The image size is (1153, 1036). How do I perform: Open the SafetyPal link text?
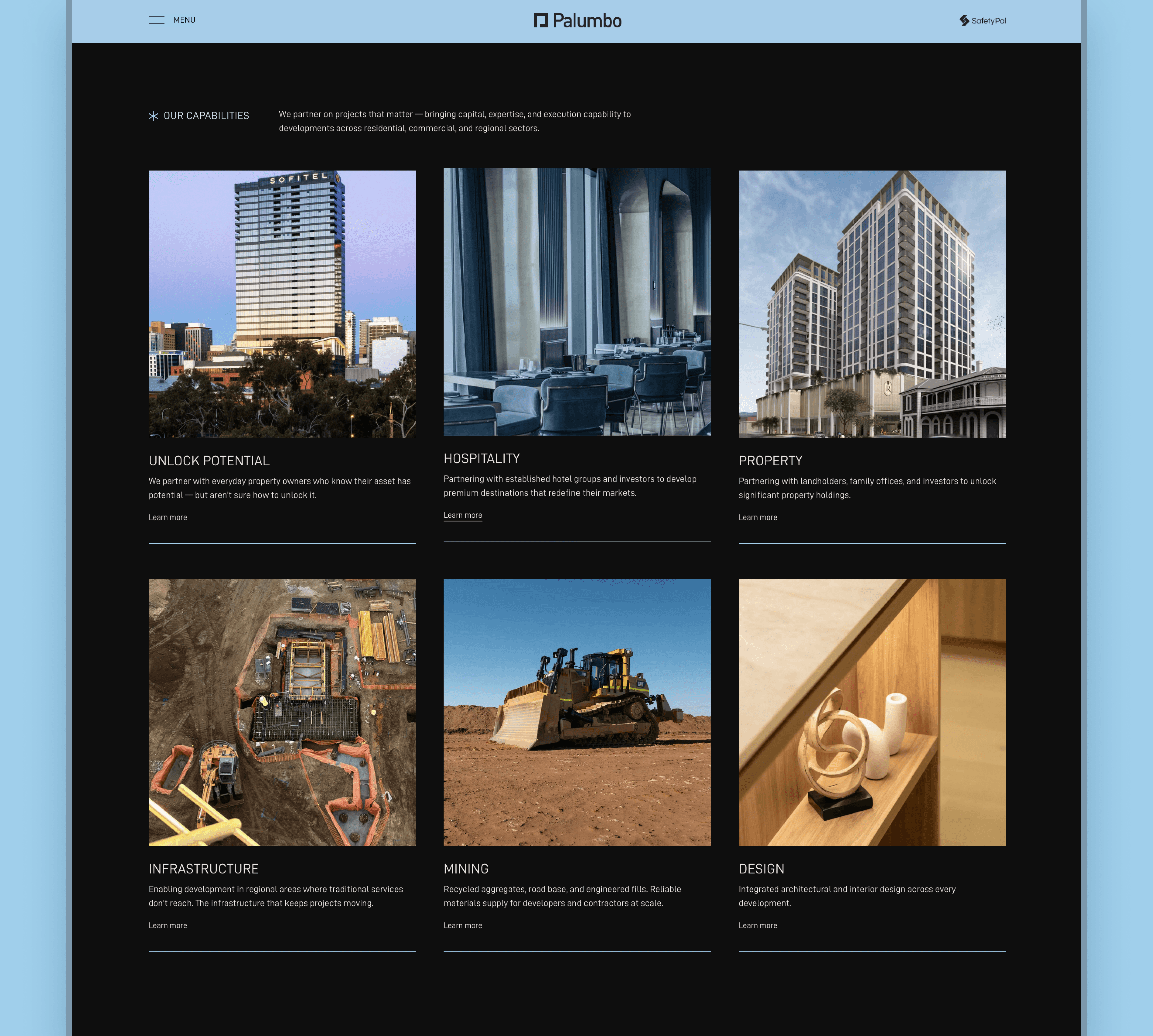coord(989,21)
